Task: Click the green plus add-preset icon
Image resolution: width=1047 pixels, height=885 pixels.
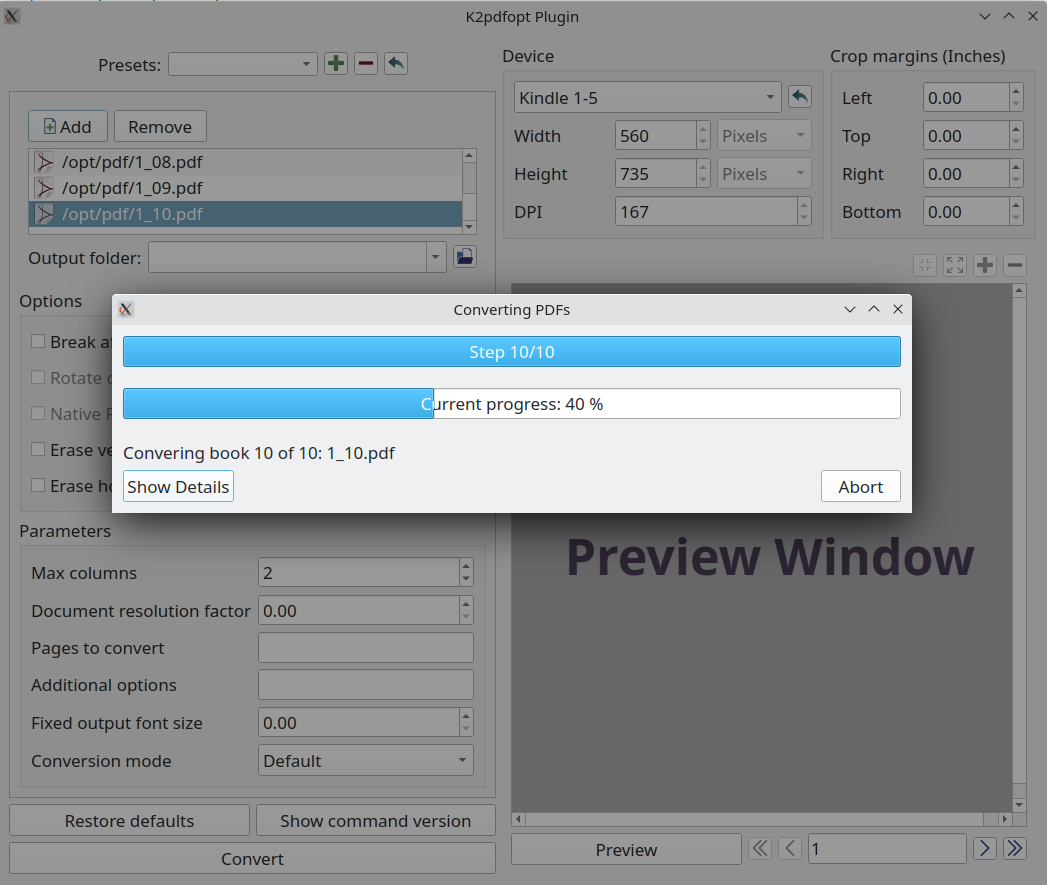Action: [x=336, y=63]
